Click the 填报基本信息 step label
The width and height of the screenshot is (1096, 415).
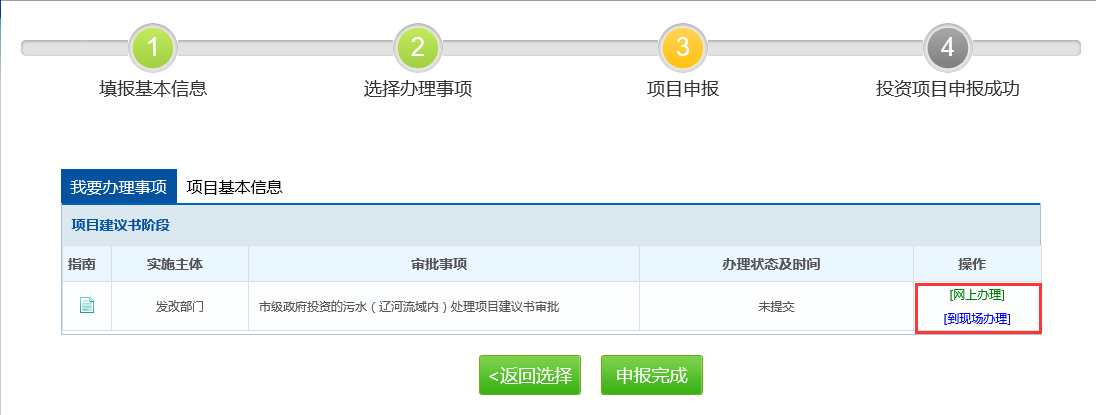(153, 89)
